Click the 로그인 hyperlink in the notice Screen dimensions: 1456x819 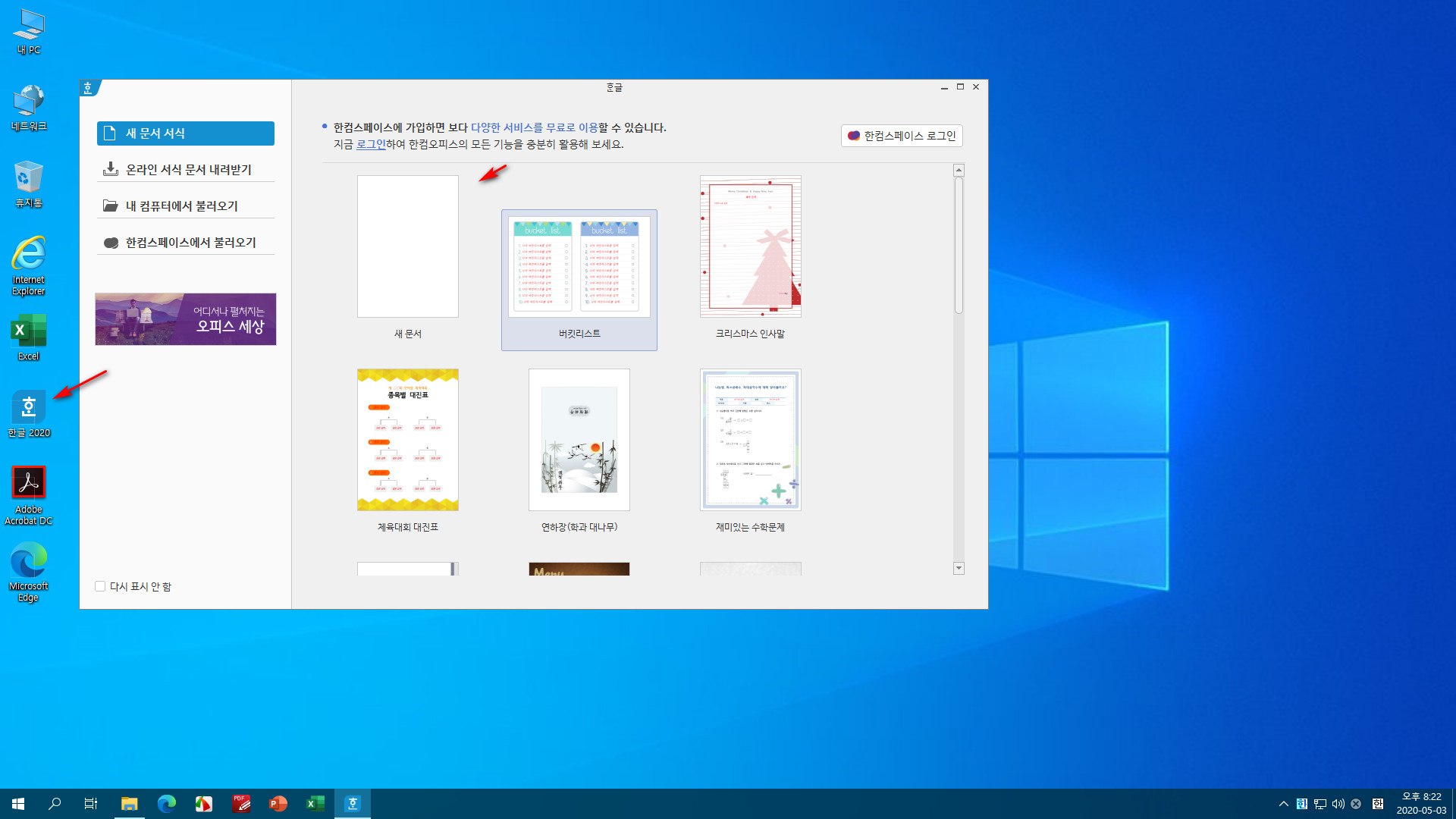click(371, 144)
